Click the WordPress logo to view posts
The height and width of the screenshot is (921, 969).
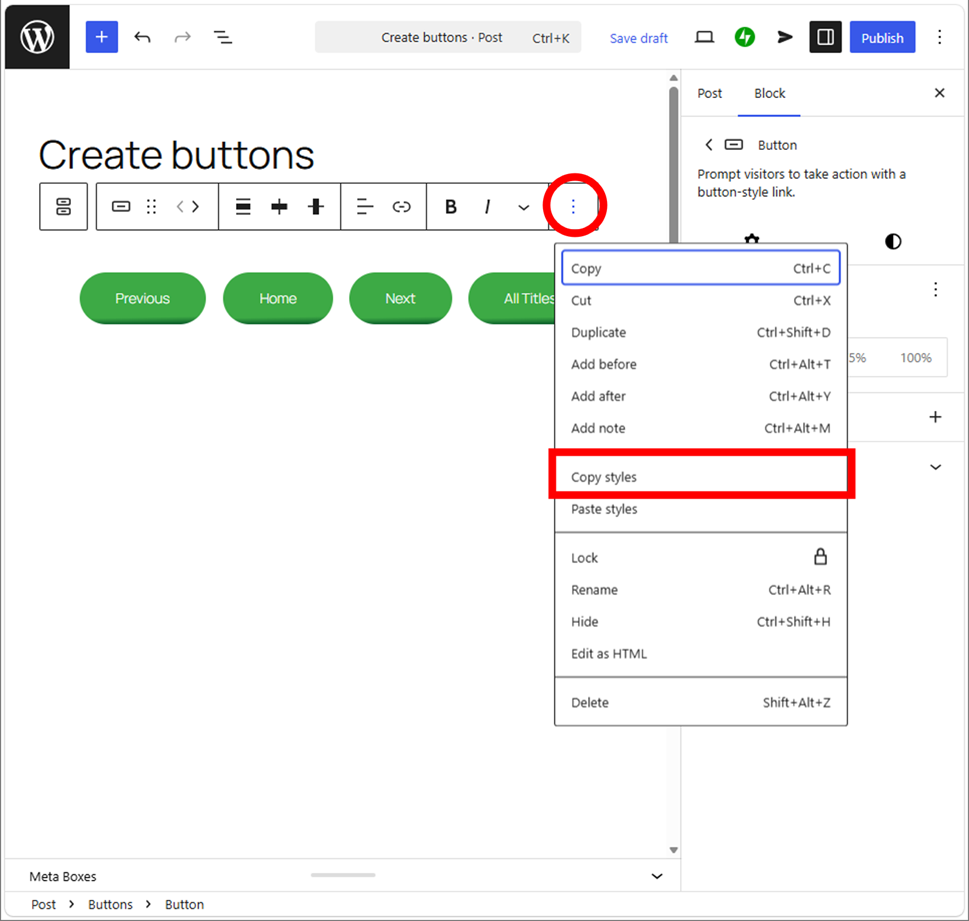37,37
